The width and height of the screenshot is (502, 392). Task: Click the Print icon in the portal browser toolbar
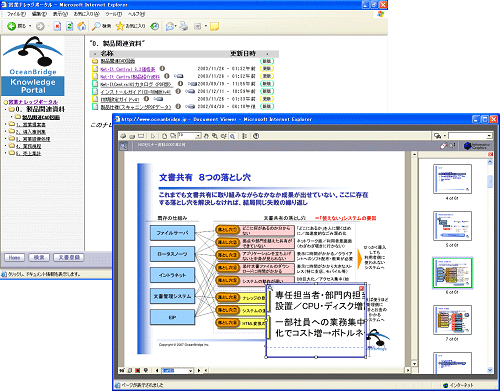(x=184, y=26)
